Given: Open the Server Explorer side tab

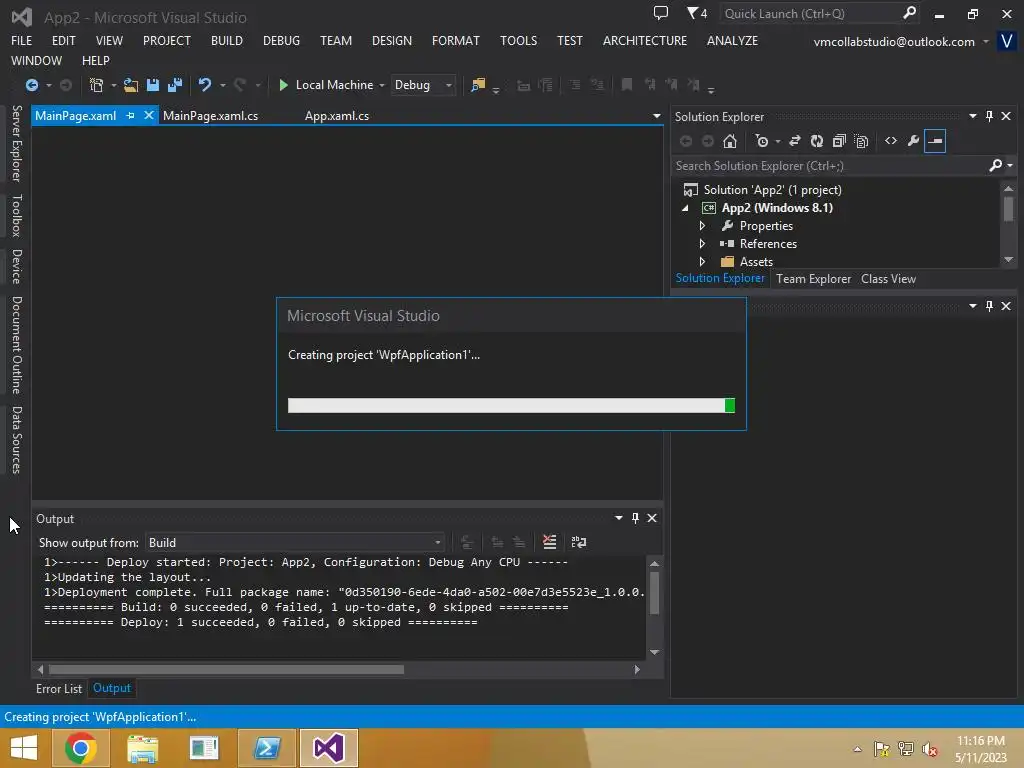Looking at the screenshot, I should [17, 143].
